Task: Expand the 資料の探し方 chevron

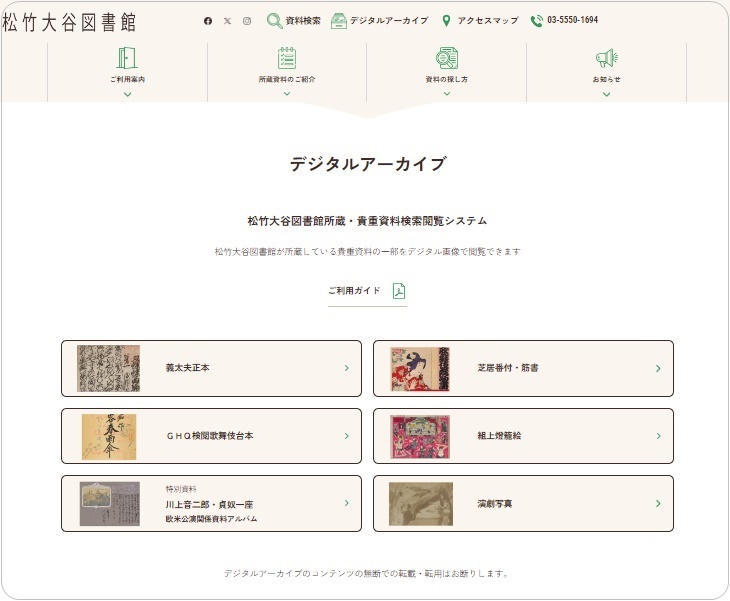Action: click(446, 94)
